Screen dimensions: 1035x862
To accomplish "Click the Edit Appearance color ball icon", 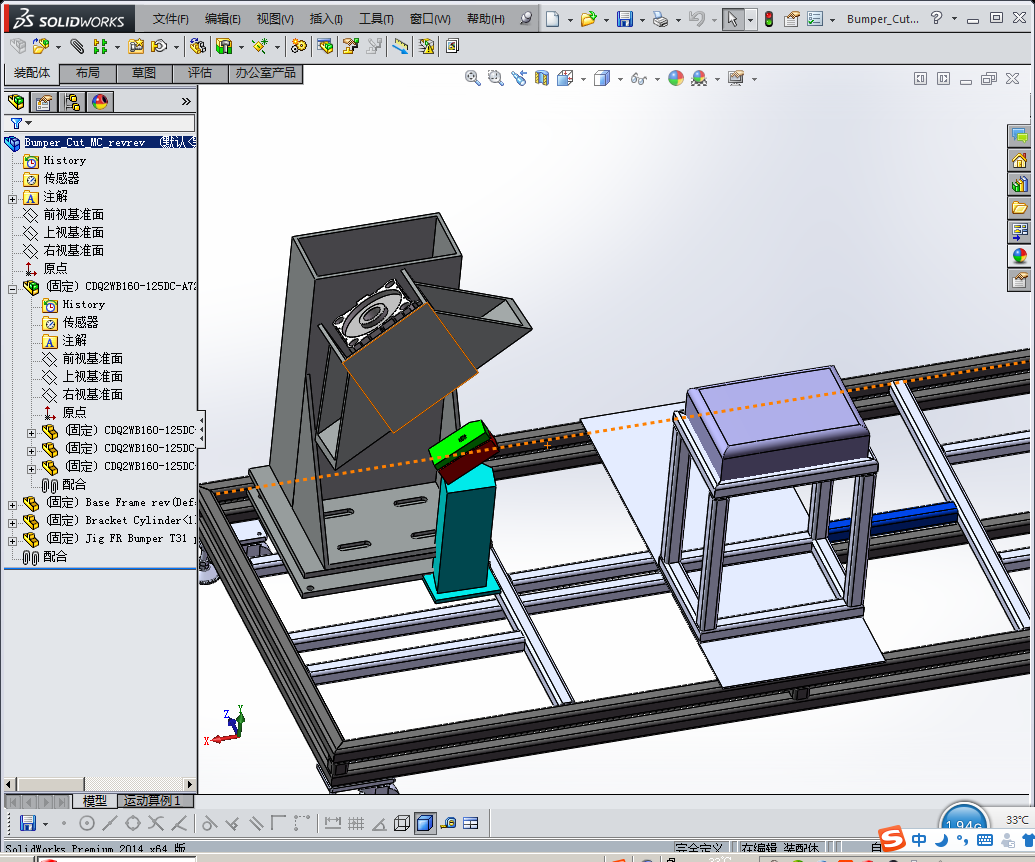I will coord(676,79).
